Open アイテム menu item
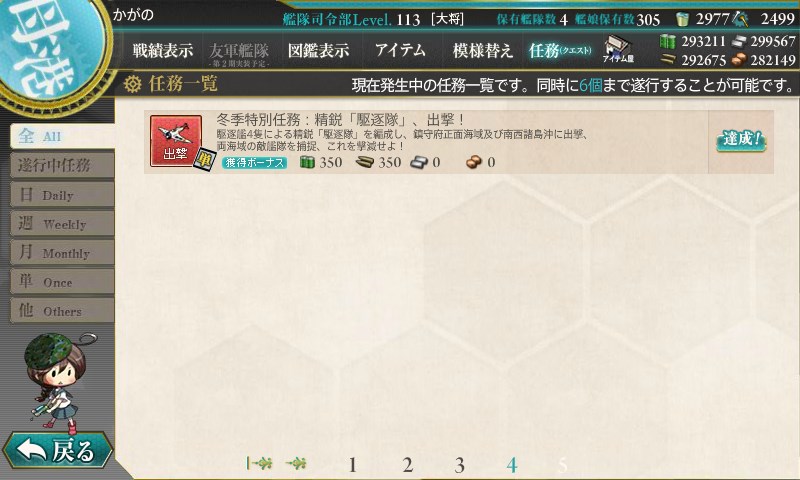This screenshot has height=480, width=800. [x=400, y=50]
